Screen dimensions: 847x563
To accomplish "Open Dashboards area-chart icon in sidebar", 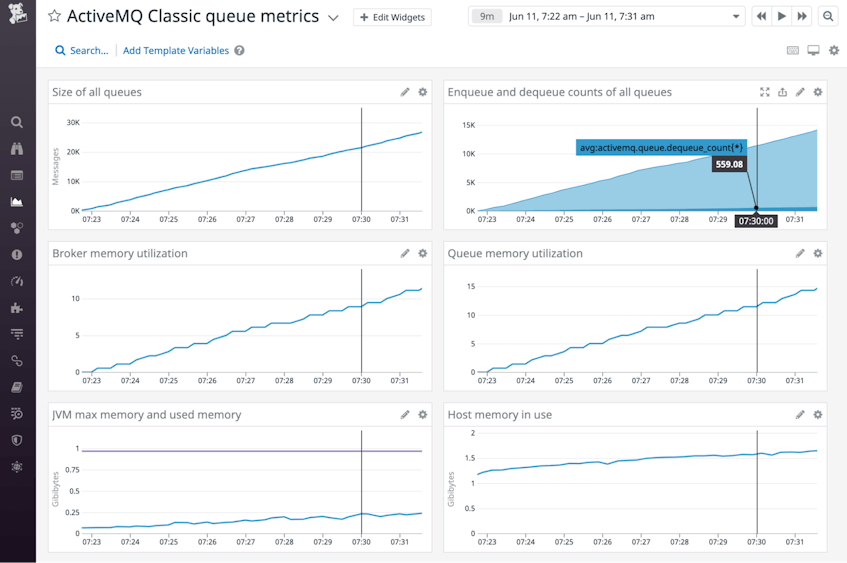I will click(17, 202).
